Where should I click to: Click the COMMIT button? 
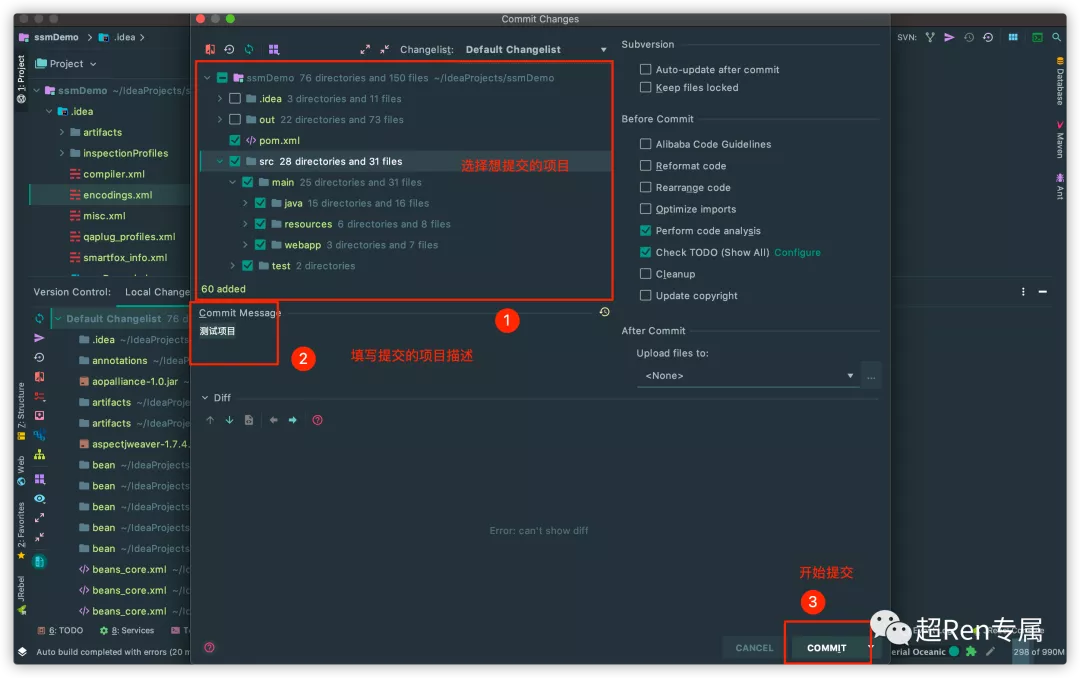[x=826, y=648]
